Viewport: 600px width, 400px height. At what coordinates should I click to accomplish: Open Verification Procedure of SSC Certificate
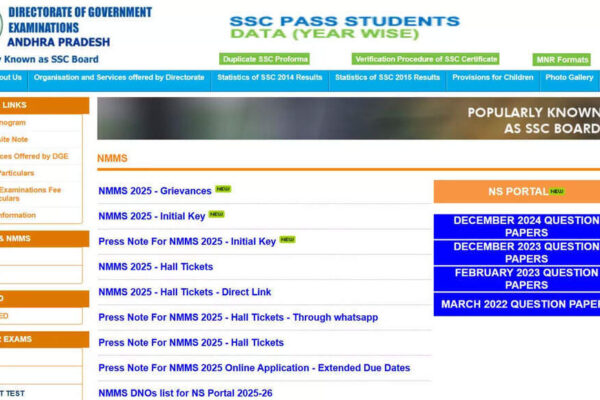(426, 59)
